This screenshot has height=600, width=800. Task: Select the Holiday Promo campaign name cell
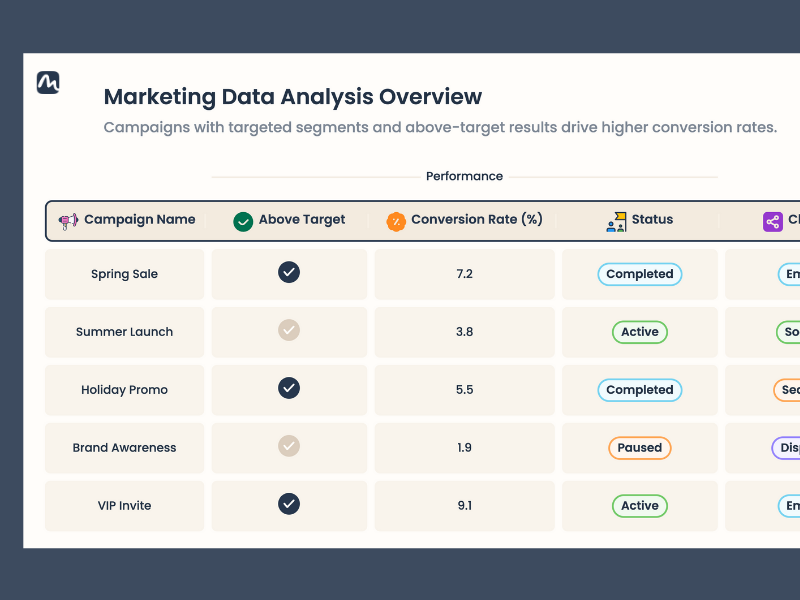pyautogui.click(x=124, y=390)
